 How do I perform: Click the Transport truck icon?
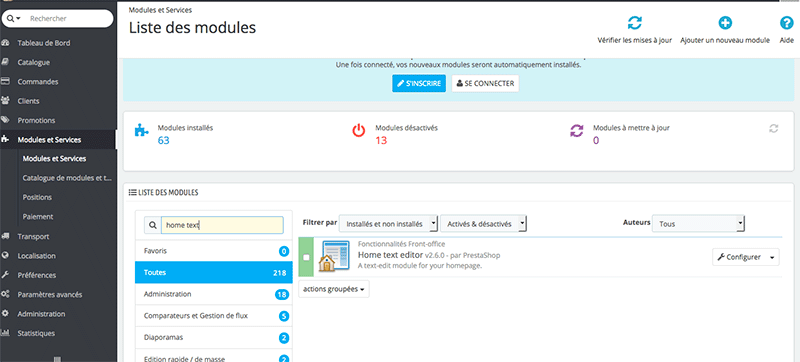(x=6, y=237)
